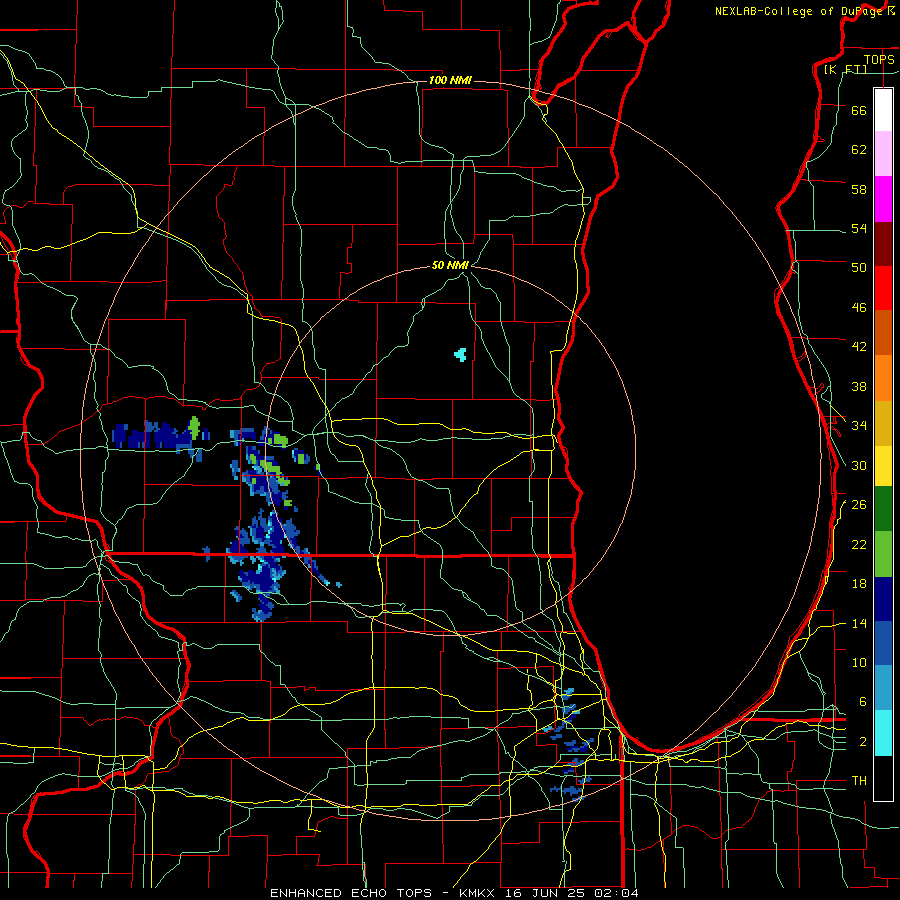Click the black TH threshold legend swatch

click(883, 778)
